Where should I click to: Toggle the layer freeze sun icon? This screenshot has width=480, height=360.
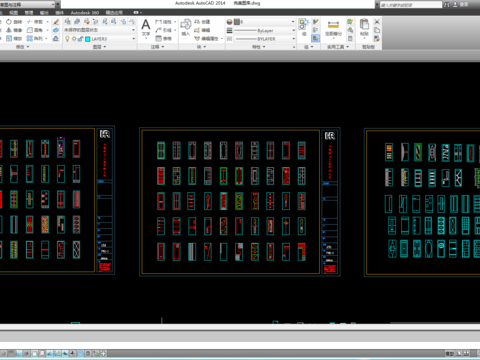click(74, 39)
